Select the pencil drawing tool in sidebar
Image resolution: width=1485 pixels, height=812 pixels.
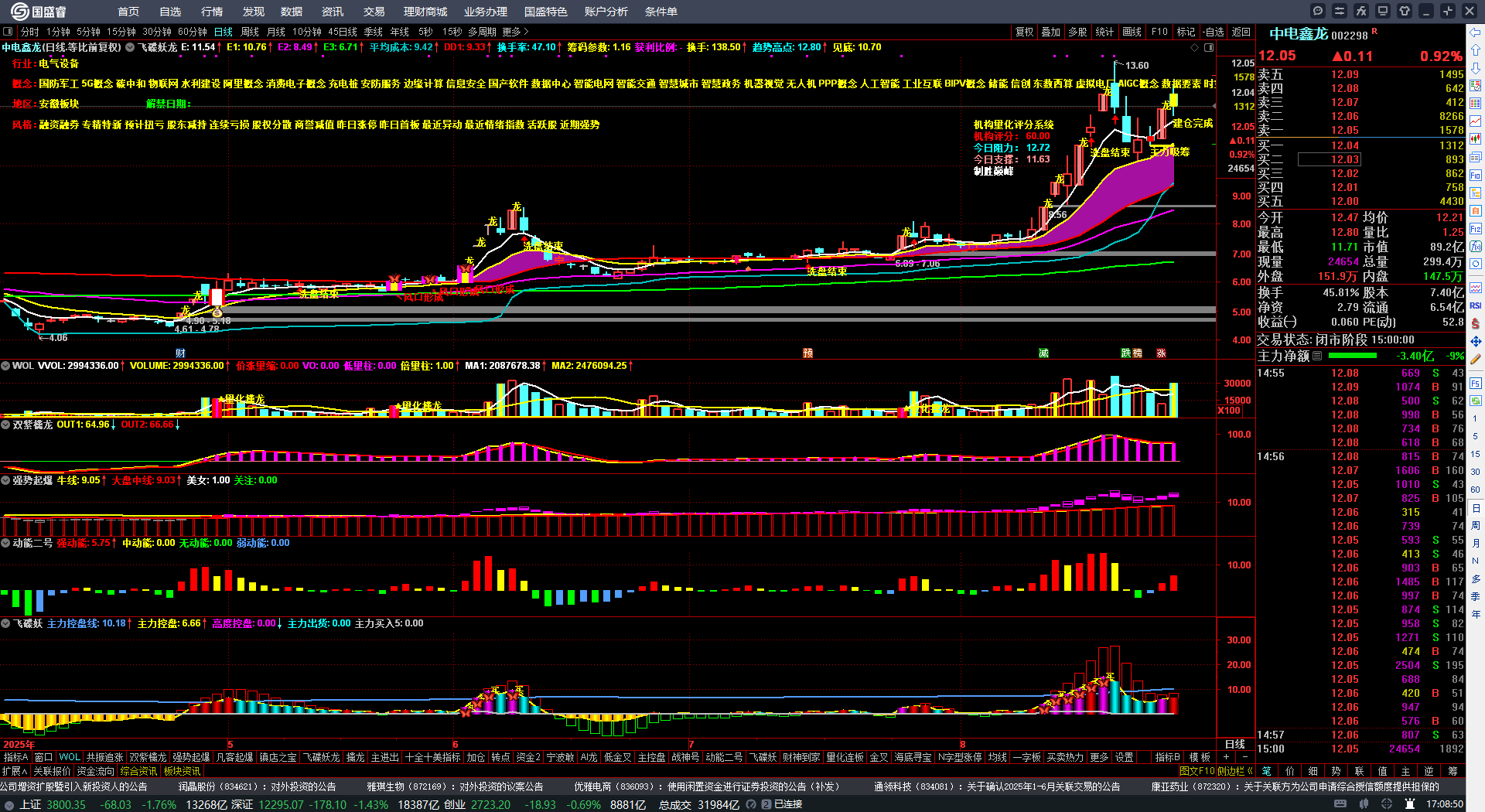coord(1476,360)
